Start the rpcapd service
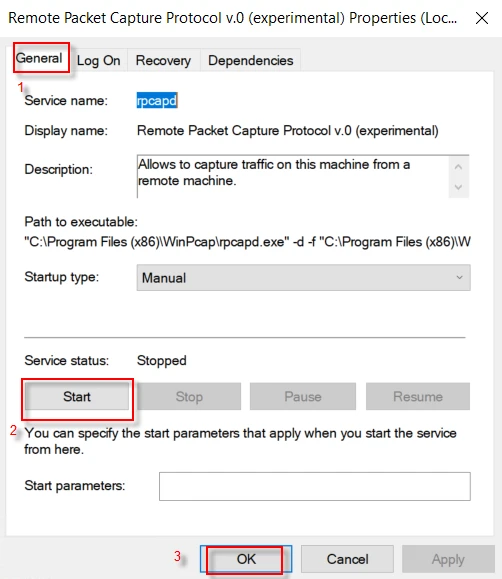 (77, 397)
